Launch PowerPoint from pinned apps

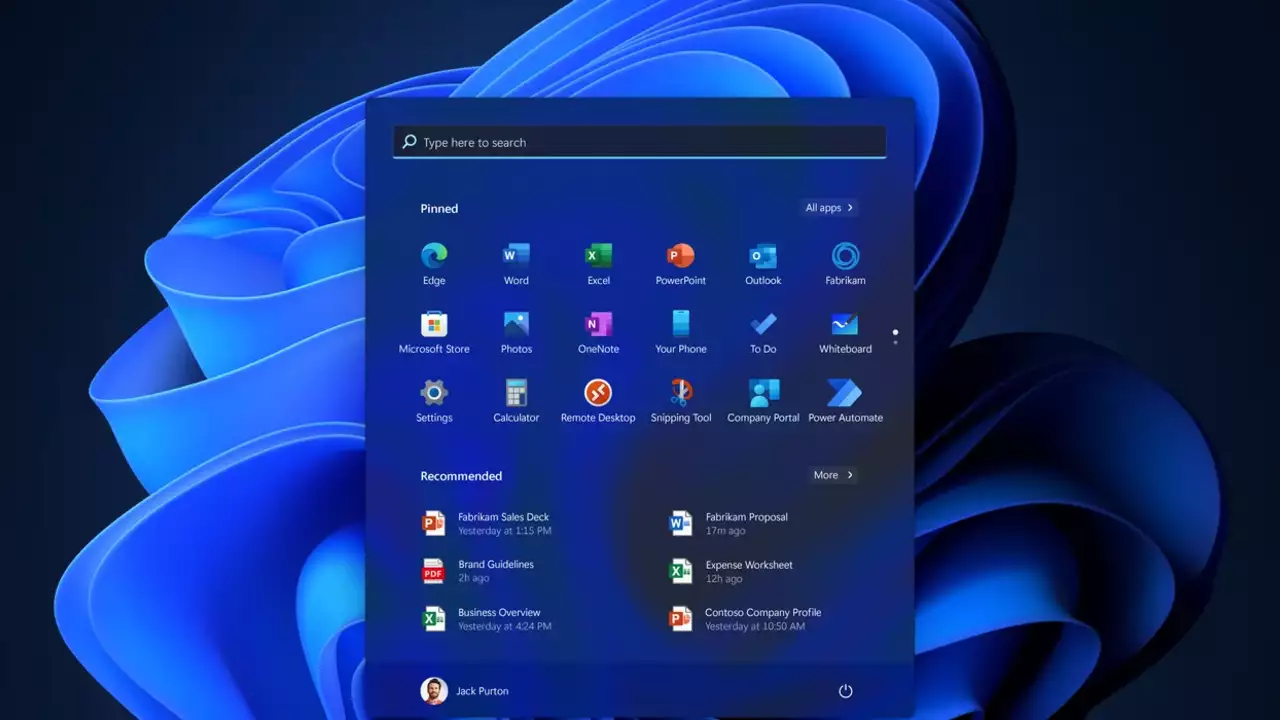[680, 257]
